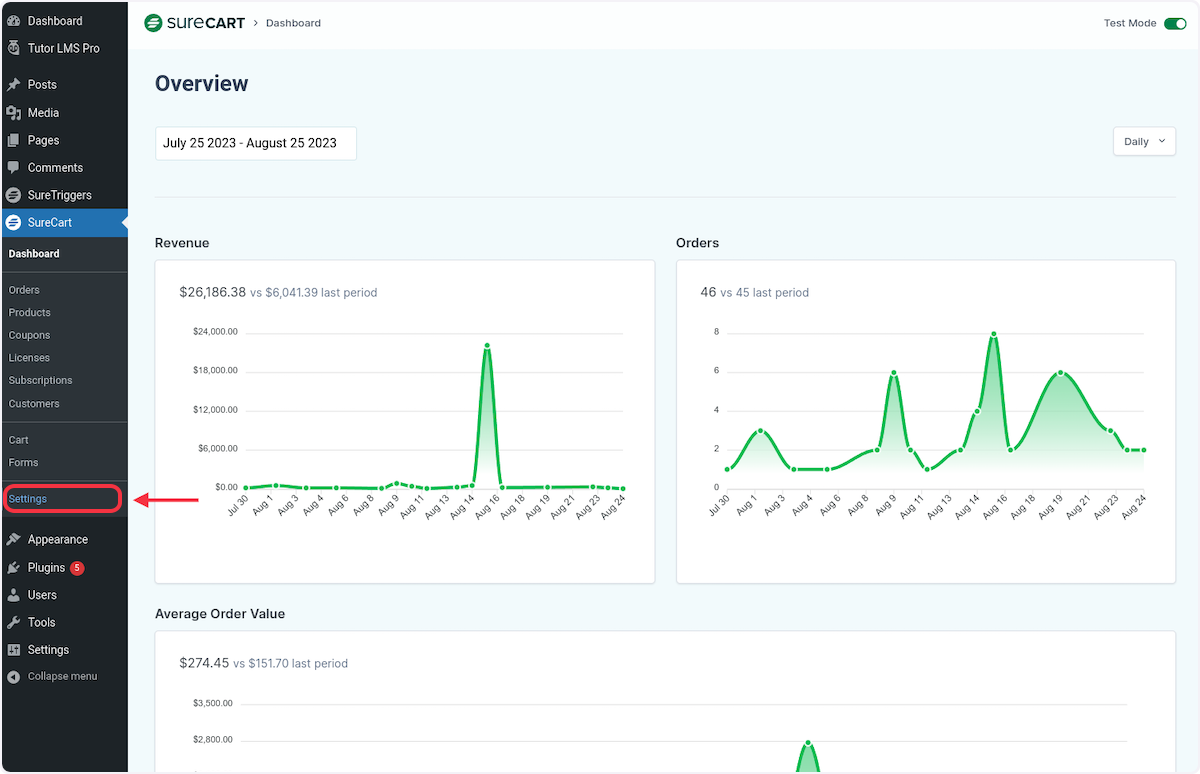The width and height of the screenshot is (1200, 774).
Task: Go to the Orders submenu item
Action: [x=24, y=290]
